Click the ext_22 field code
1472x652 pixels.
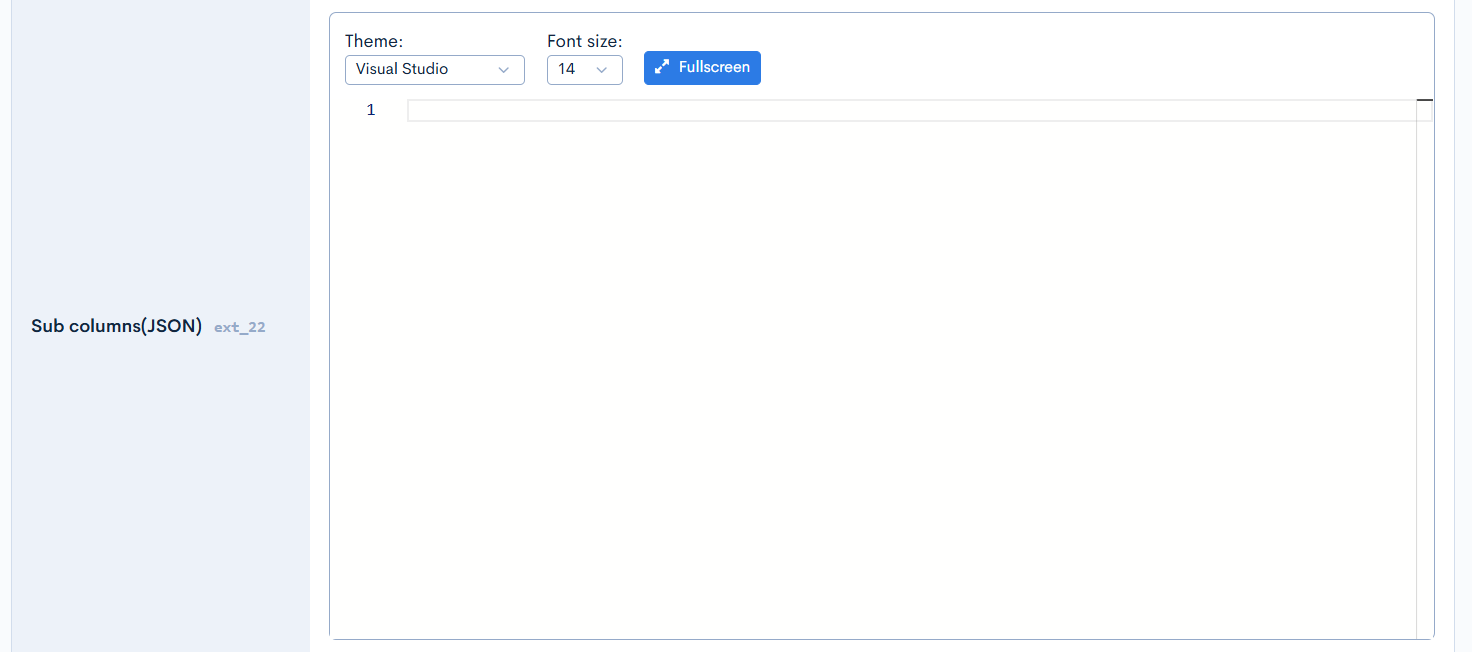coord(240,327)
